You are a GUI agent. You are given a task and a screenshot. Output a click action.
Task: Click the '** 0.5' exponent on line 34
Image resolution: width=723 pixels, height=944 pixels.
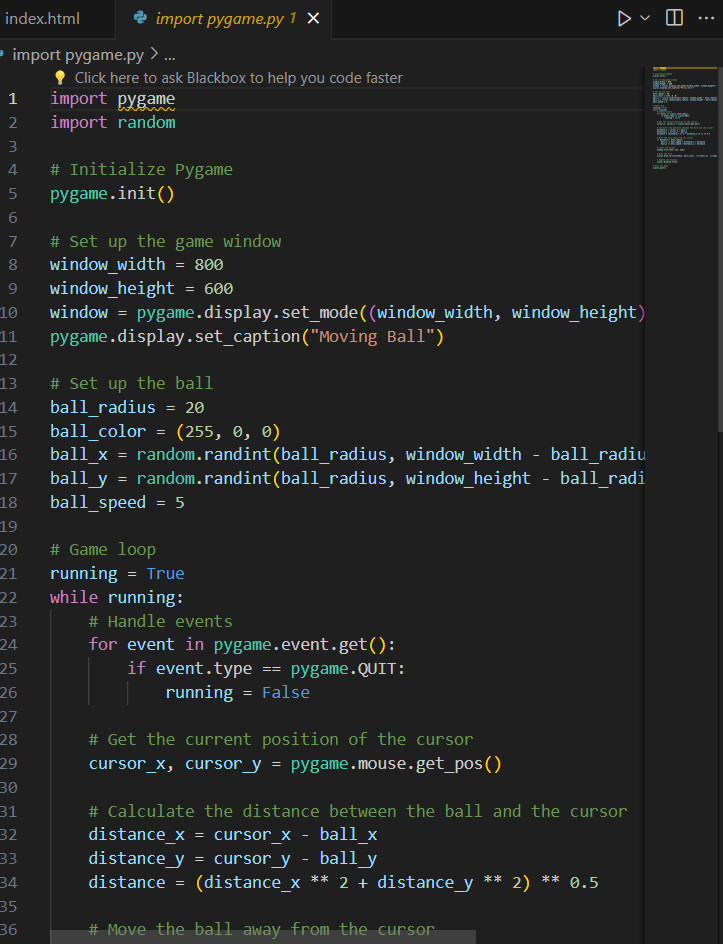(569, 883)
